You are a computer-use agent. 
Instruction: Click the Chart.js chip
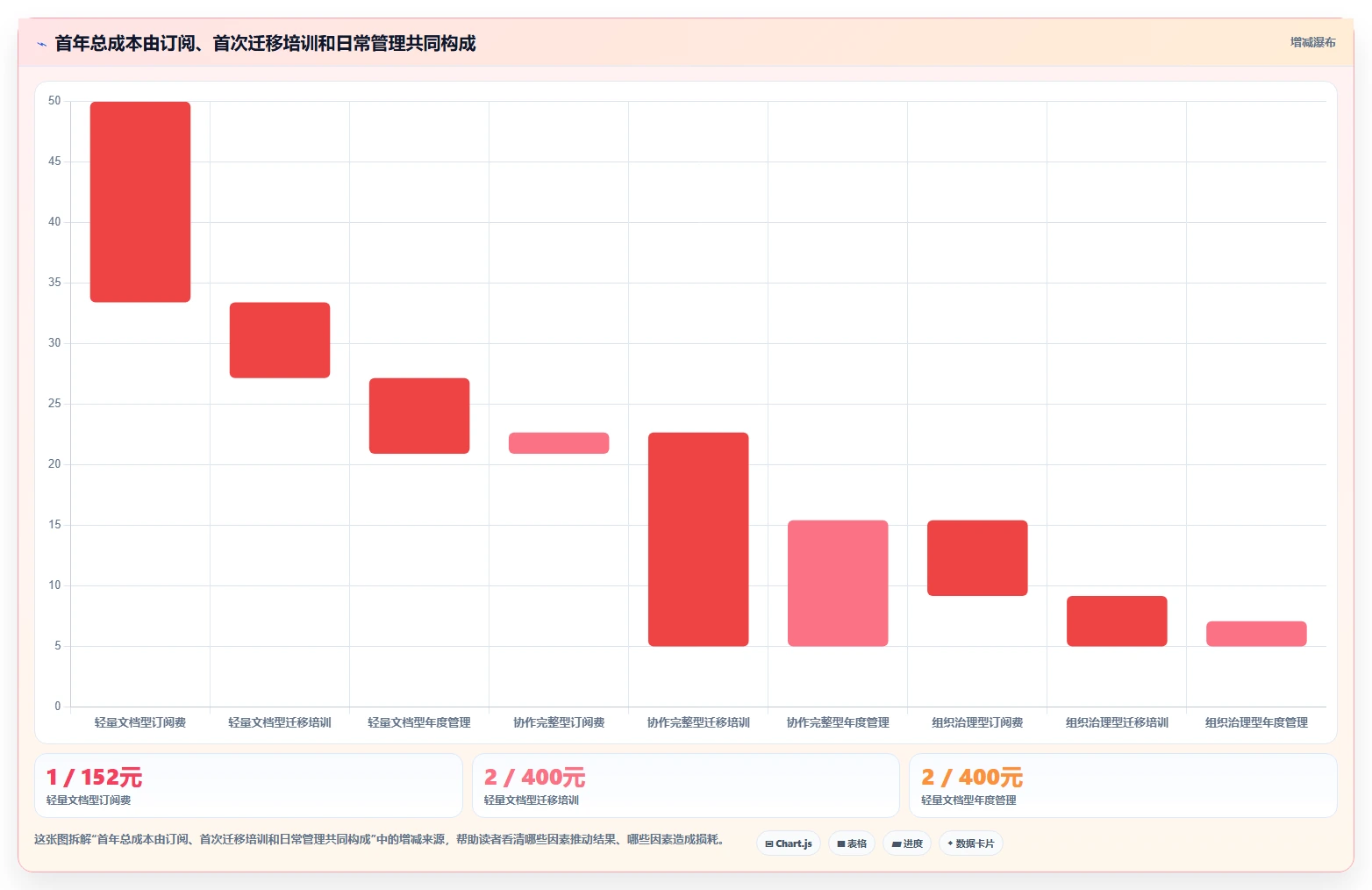point(789,843)
